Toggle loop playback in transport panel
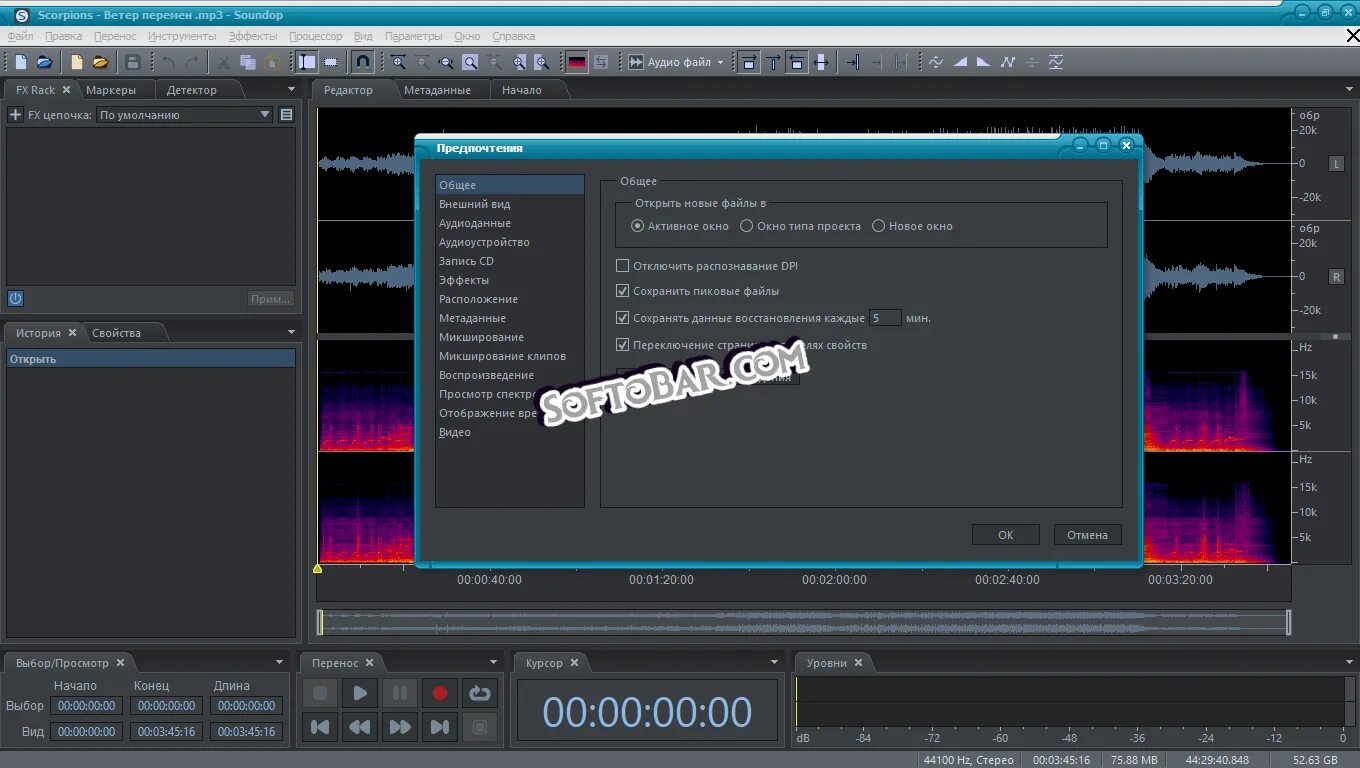Image resolution: width=1360 pixels, height=768 pixels. pyautogui.click(x=480, y=693)
